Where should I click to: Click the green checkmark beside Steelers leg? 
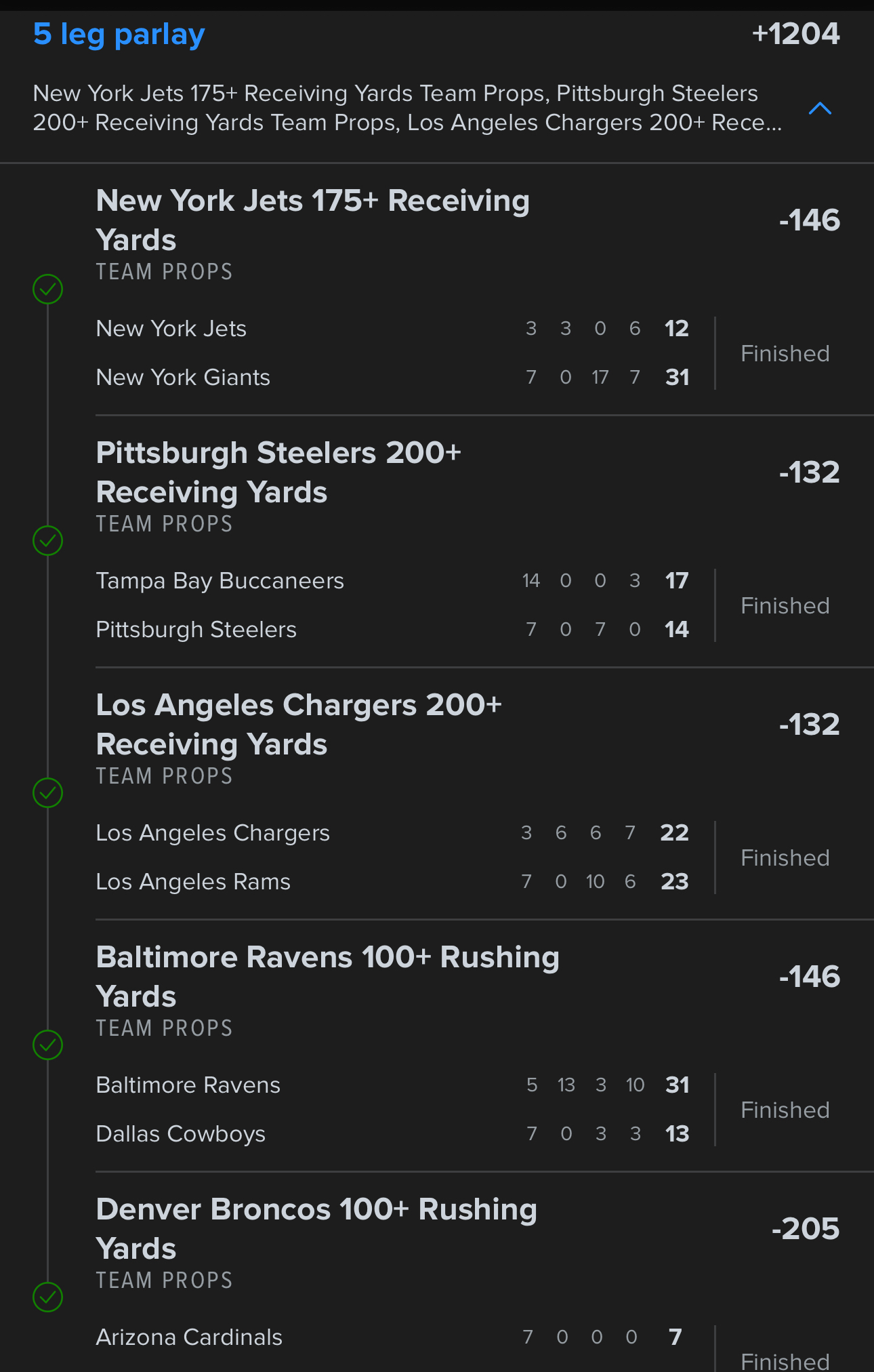click(48, 541)
